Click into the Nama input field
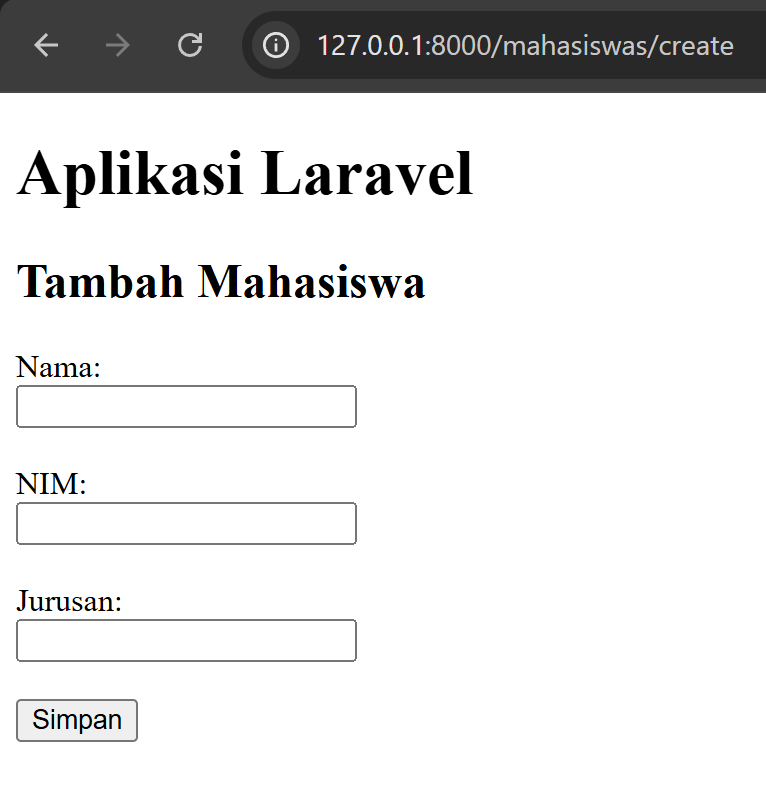 pyautogui.click(x=187, y=407)
